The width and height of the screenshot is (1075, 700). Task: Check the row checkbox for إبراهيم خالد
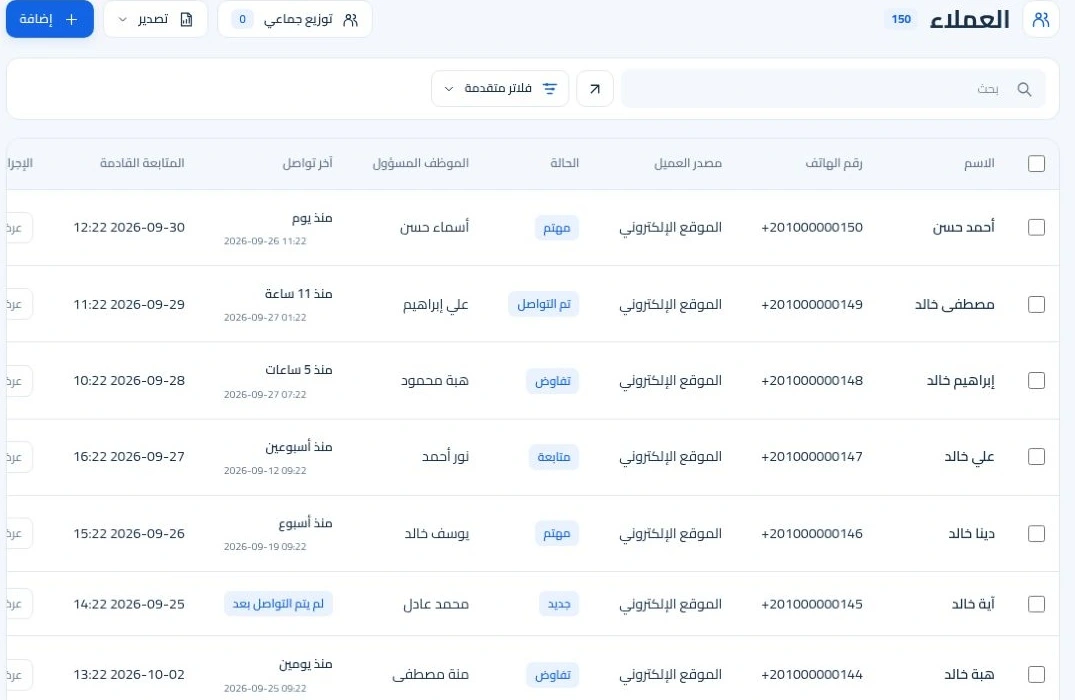[x=1036, y=381]
